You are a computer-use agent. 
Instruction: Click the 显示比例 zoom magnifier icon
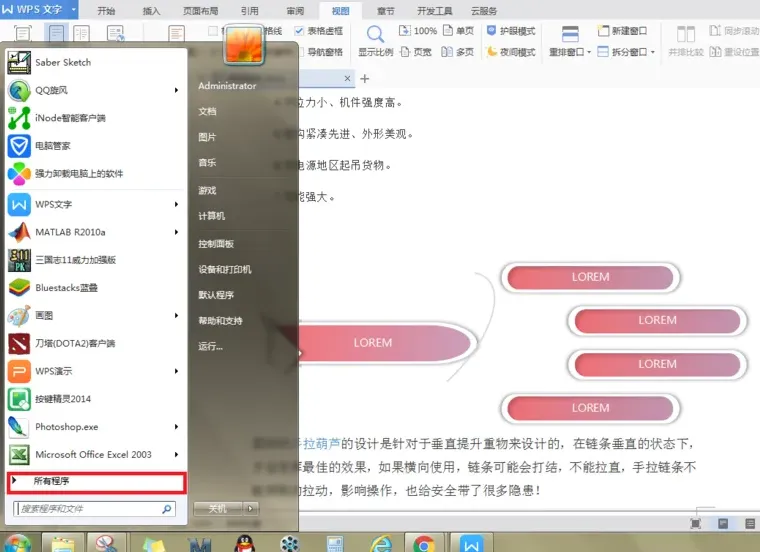point(375,35)
